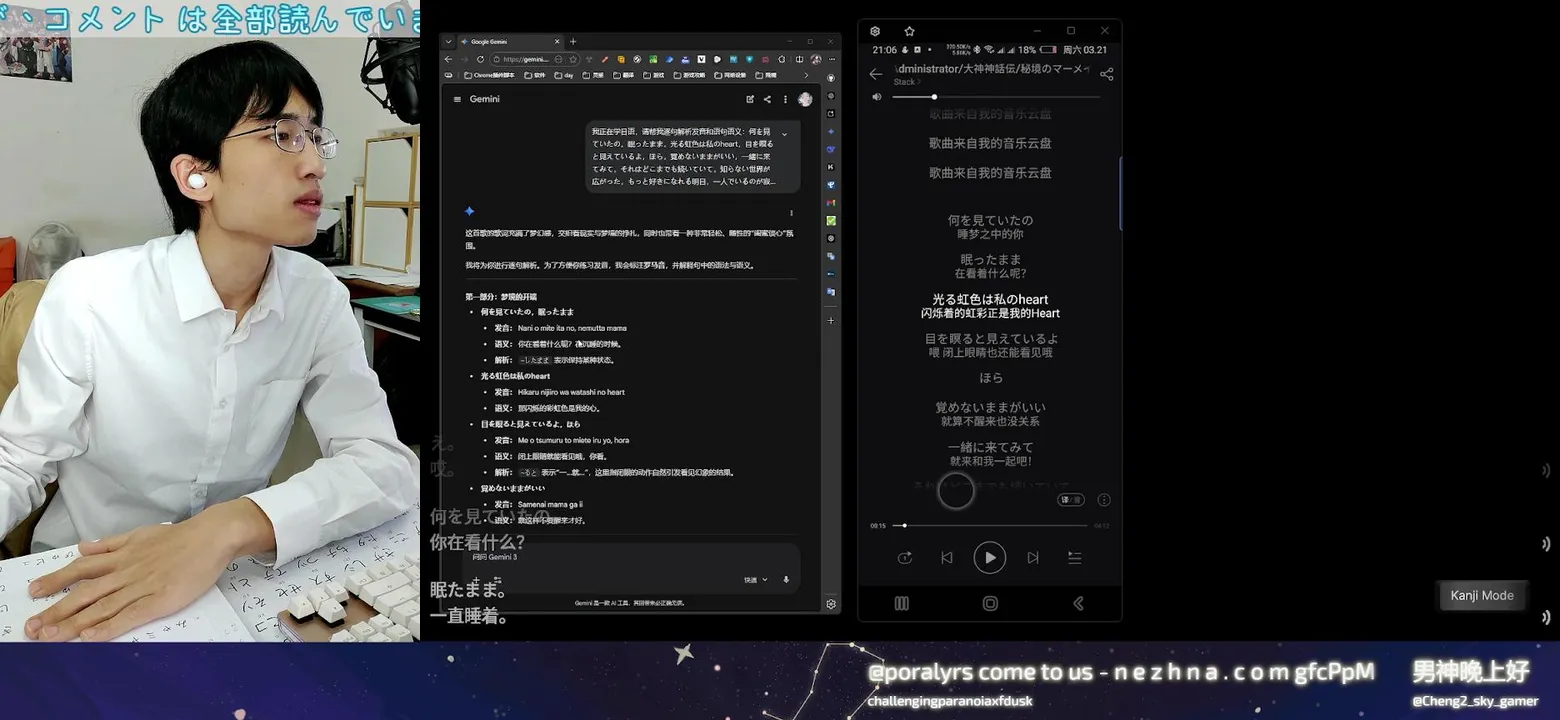Play the current song
This screenshot has height=720, width=1560.
990,558
